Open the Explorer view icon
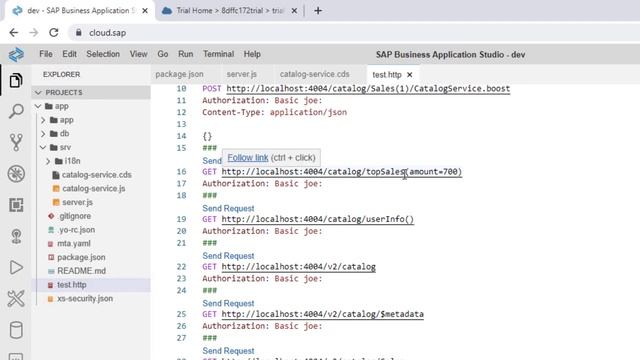Viewport: 640px width, 360px height. (x=16, y=80)
